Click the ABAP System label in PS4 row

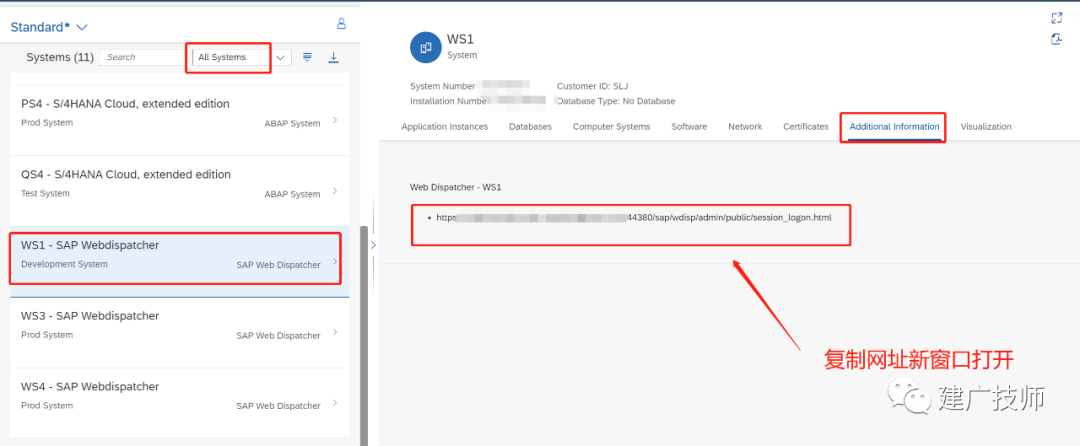292,124
